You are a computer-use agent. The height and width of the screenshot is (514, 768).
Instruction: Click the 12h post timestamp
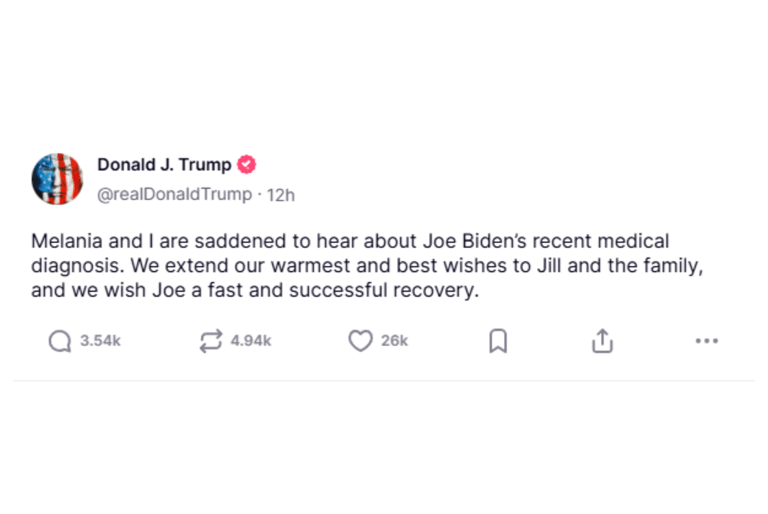point(280,194)
